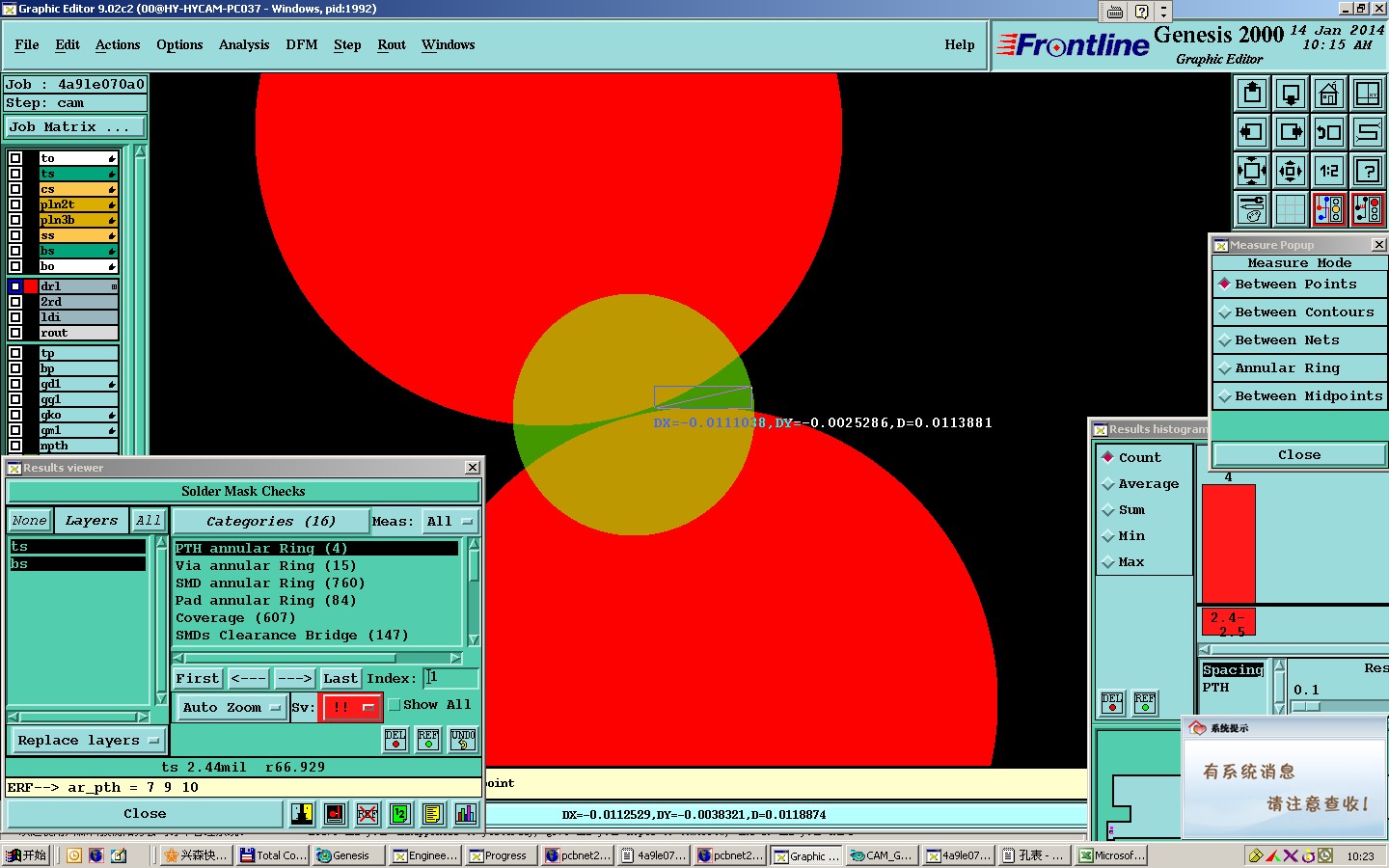Click the None layers button
1389x868 pixels.
click(29, 521)
